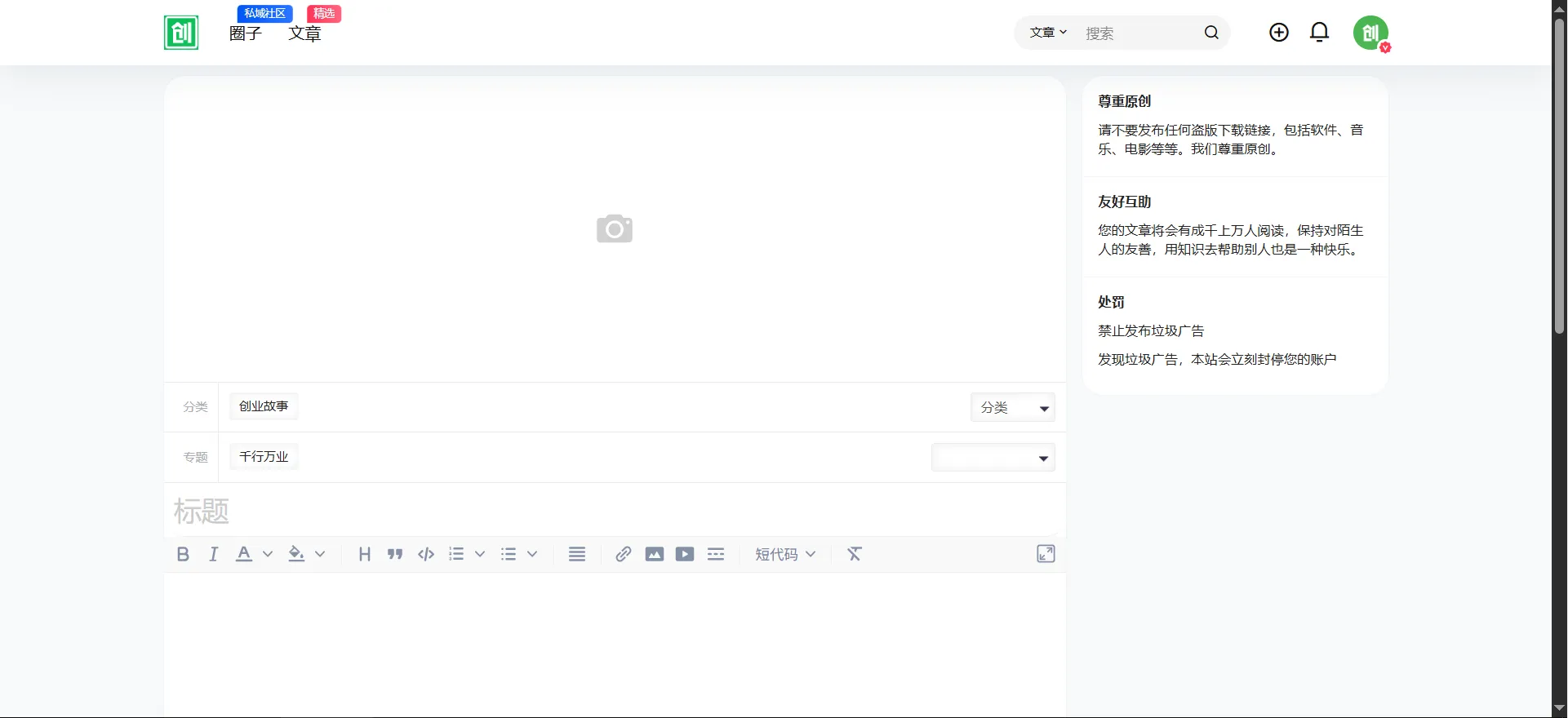Viewport: 1568px width, 718px height.
Task: Insert a bulleted list
Action: (509, 554)
